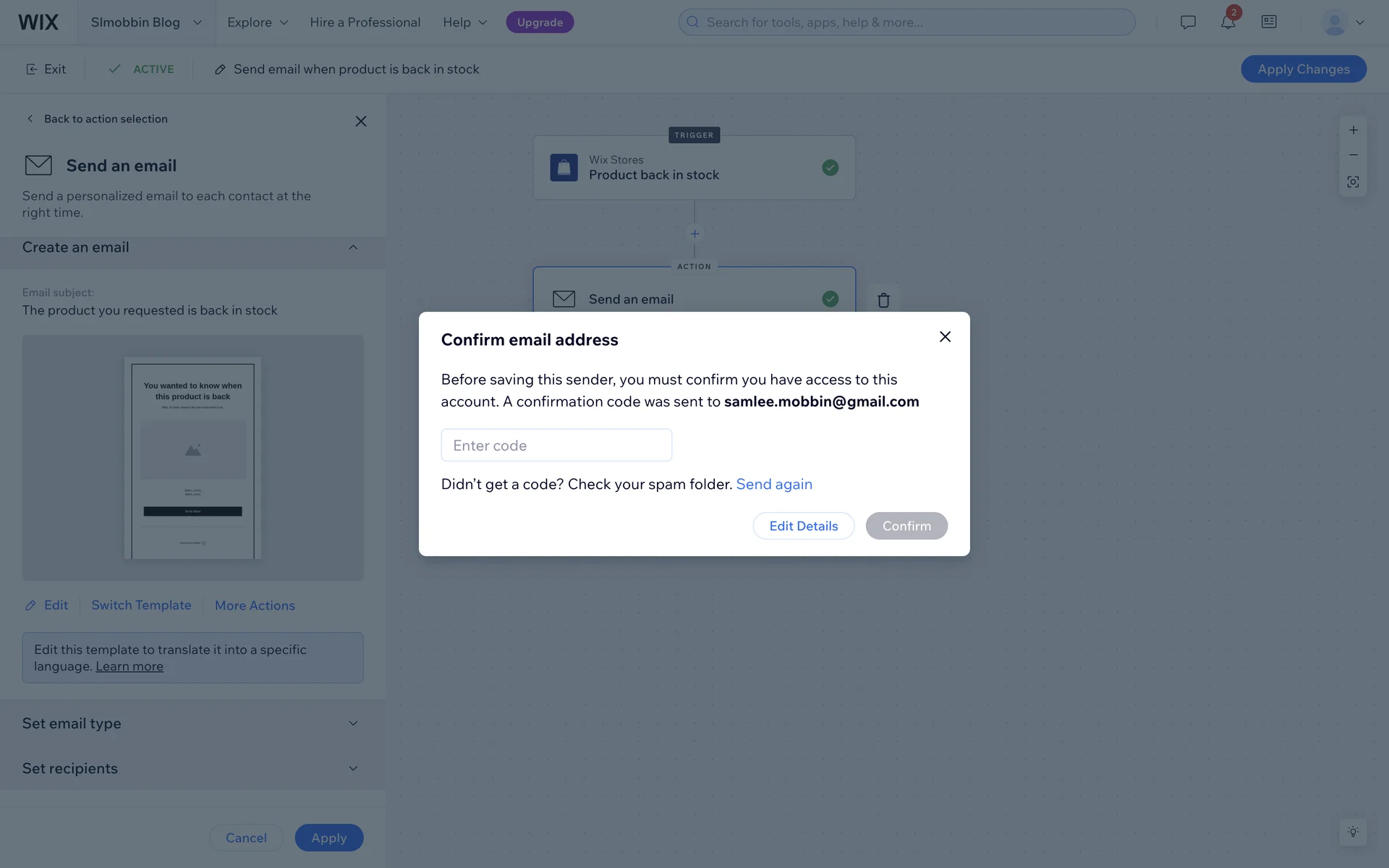Click the email template preview thumbnail

[x=192, y=458]
